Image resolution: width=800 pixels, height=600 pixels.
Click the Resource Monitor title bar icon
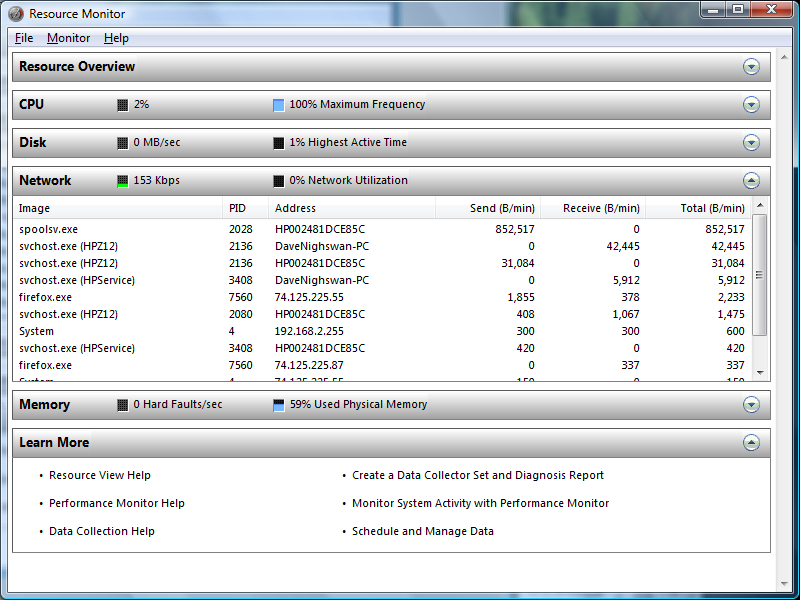(x=15, y=14)
